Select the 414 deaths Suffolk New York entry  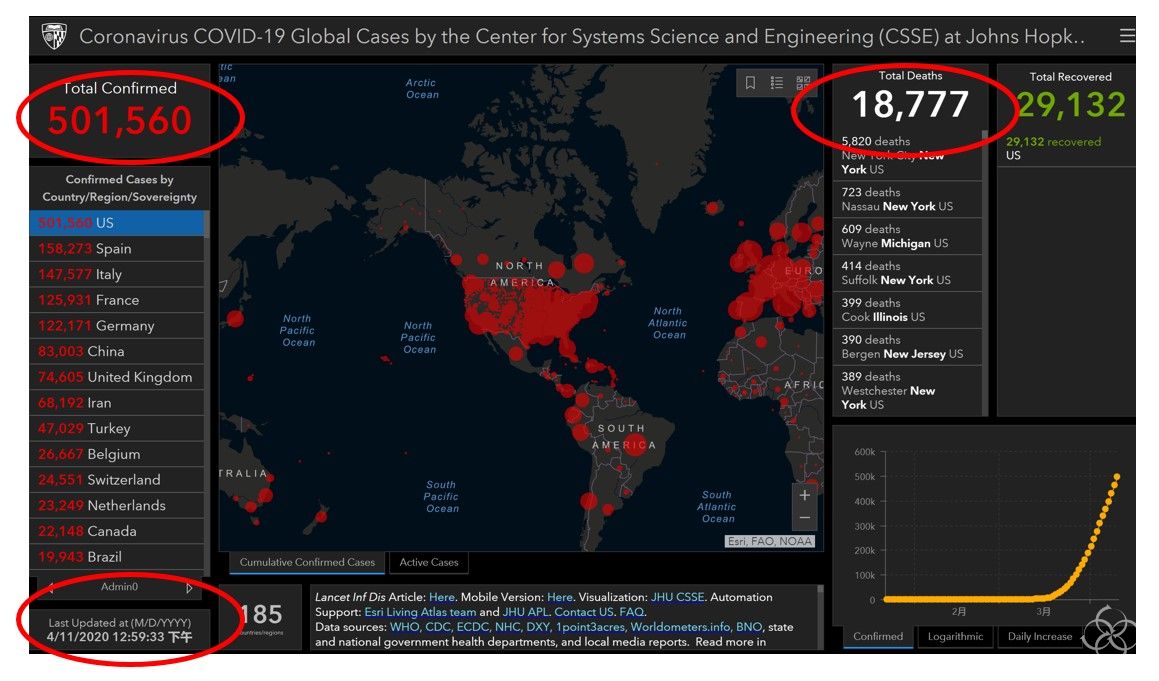click(907, 273)
